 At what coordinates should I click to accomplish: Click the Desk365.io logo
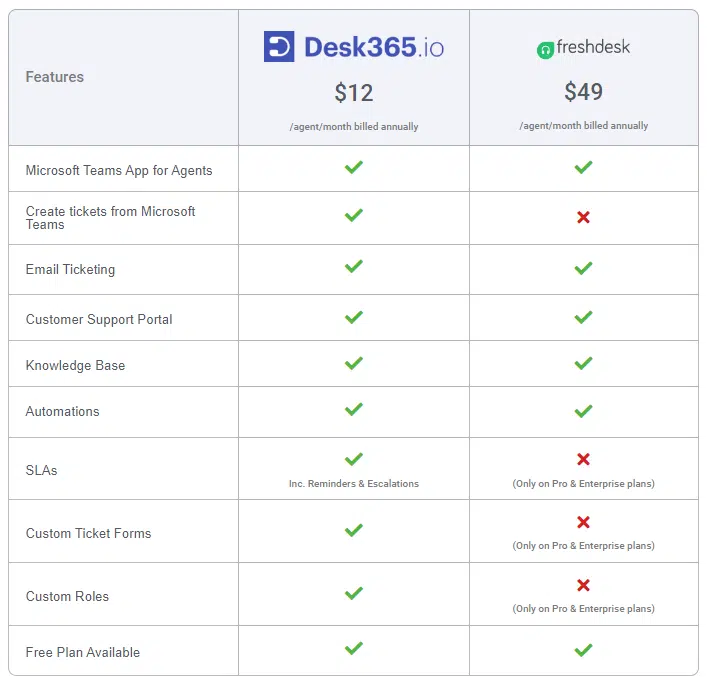coord(353,47)
